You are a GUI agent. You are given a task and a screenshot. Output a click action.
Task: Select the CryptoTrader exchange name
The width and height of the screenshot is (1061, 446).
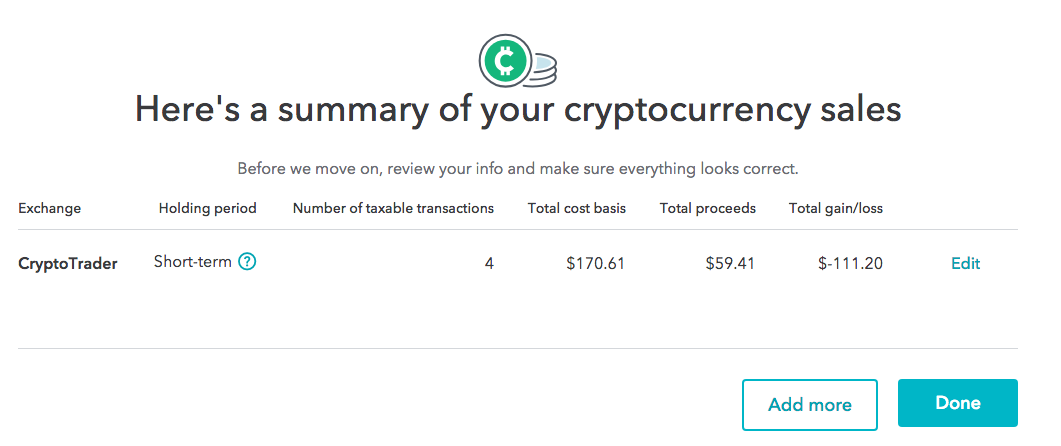coord(68,264)
